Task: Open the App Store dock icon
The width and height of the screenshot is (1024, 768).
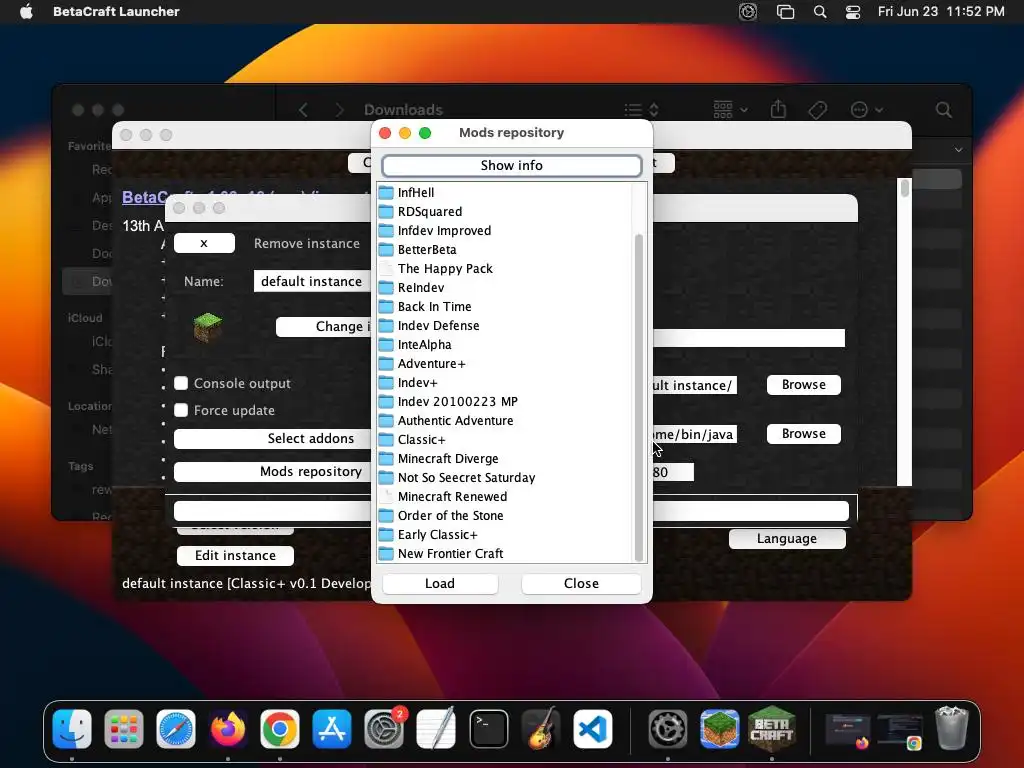Action: click(332, 729)
